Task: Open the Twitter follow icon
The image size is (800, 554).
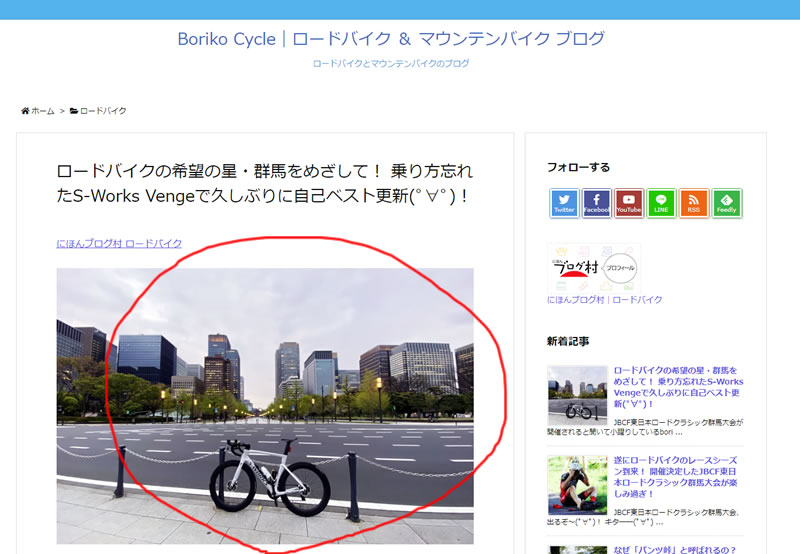Action: pos(564,204)
